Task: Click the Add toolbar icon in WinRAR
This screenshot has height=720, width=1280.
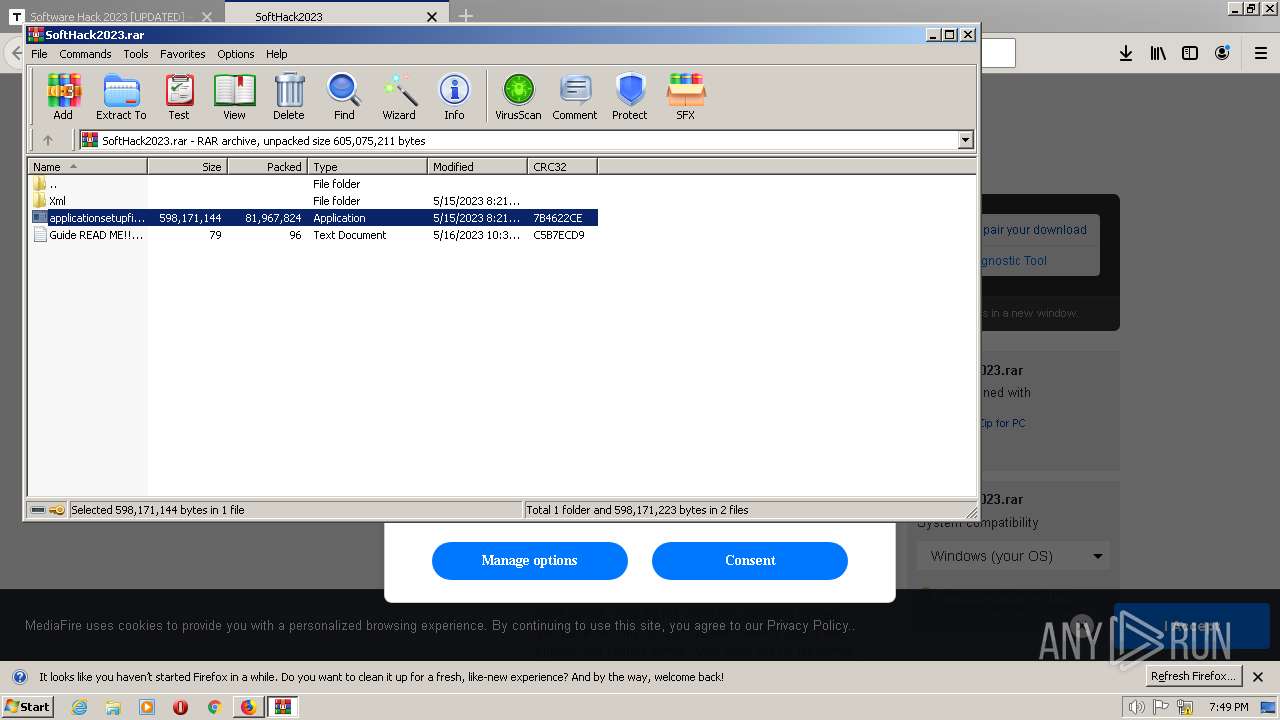Action: click(x=63, y=97)
